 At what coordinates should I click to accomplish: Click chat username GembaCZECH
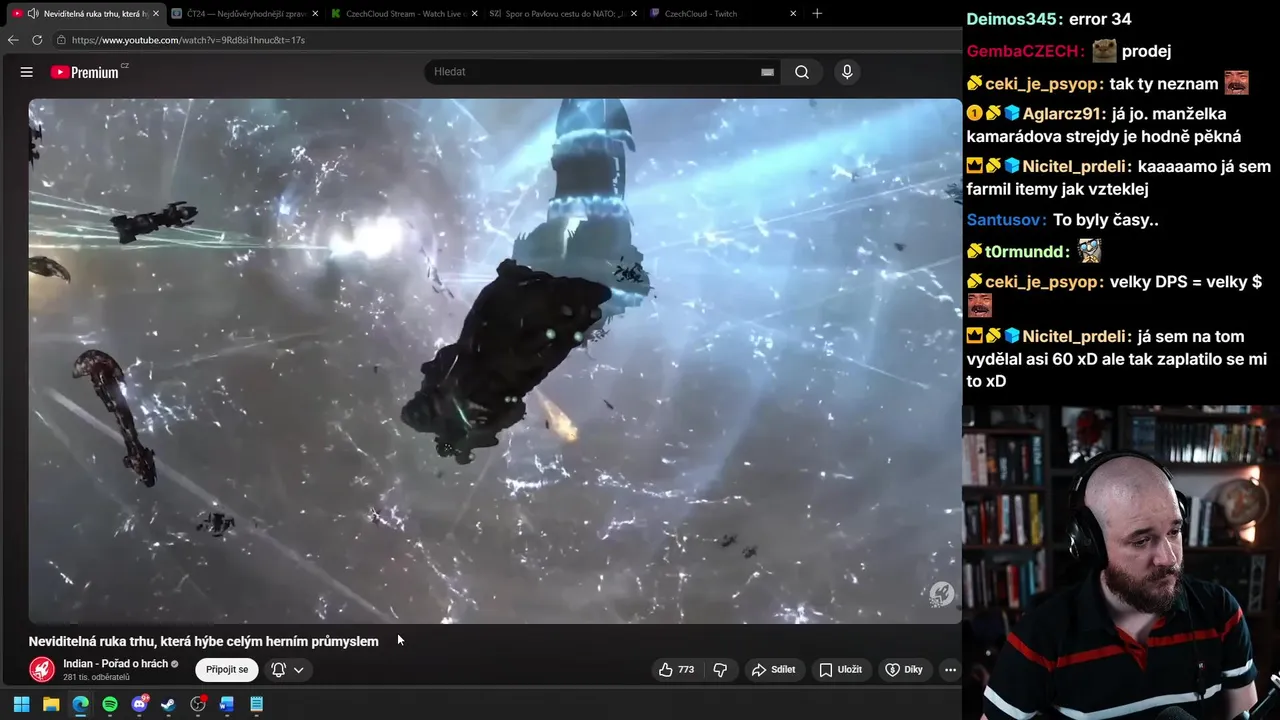coord(1025,51)
